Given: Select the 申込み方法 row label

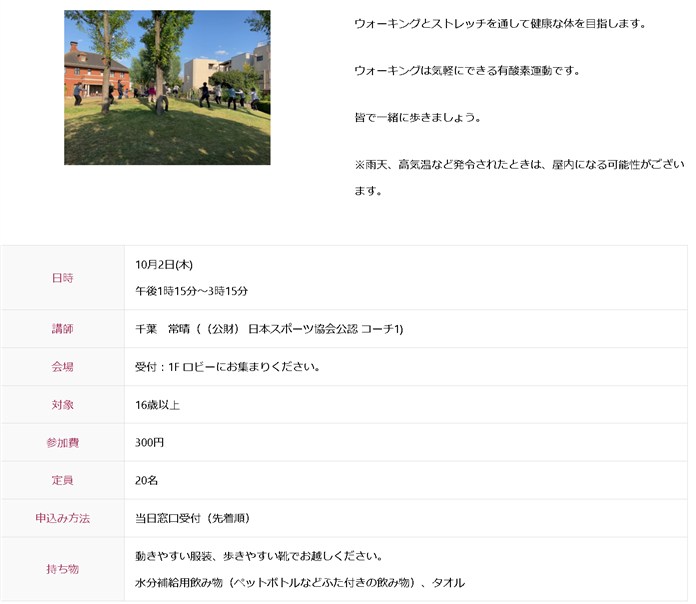Looking at the screenshot, I should click(x=62, y=519).
